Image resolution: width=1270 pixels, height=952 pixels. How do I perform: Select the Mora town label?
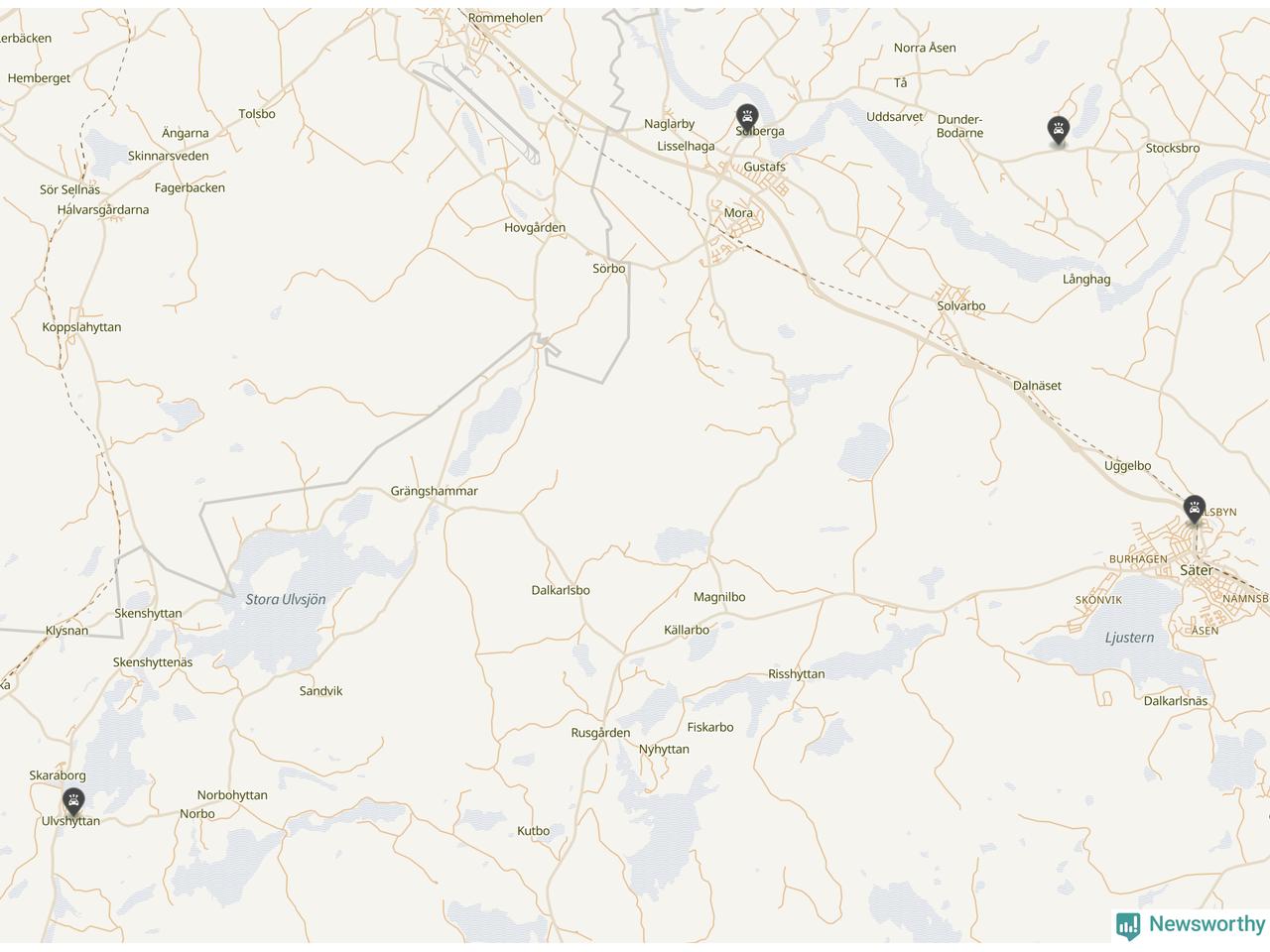[x=738, y=212]
